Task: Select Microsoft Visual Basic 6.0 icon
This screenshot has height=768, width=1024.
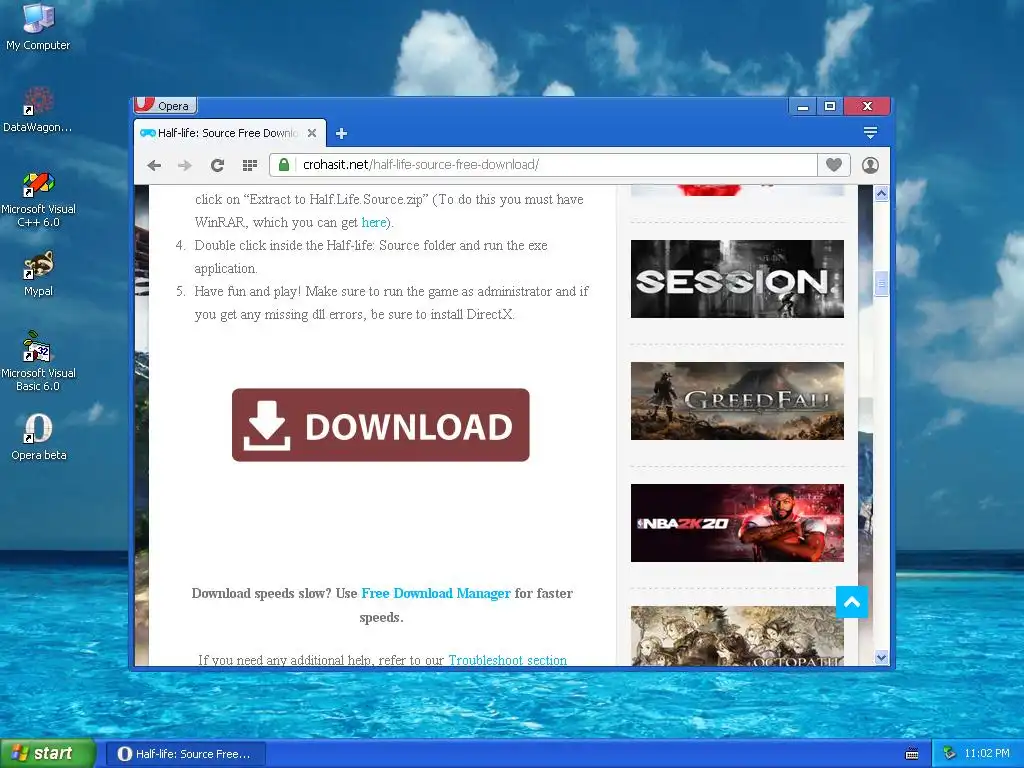Action: tap(39, 361)
